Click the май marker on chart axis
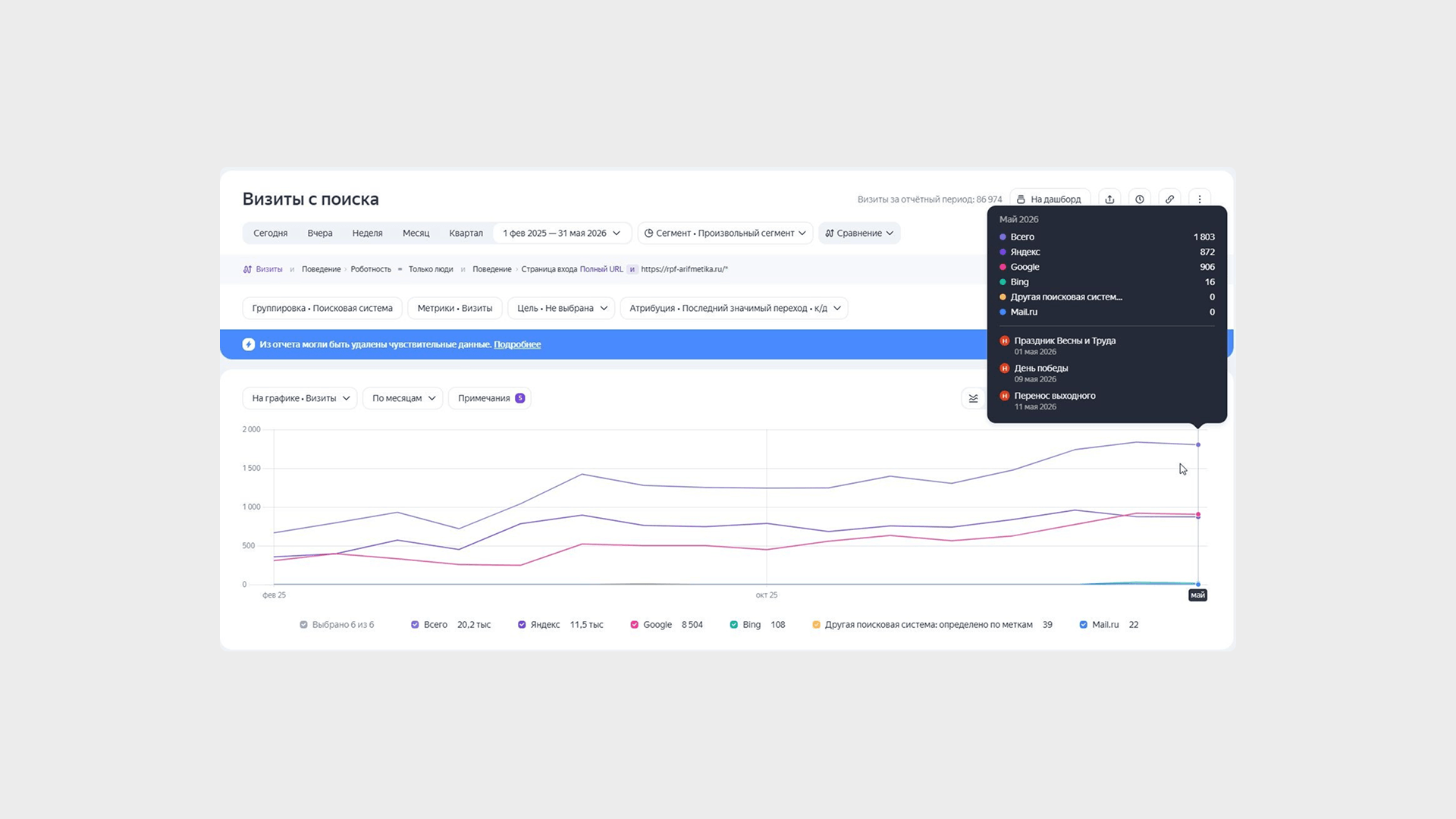 tap(1197, 595)
